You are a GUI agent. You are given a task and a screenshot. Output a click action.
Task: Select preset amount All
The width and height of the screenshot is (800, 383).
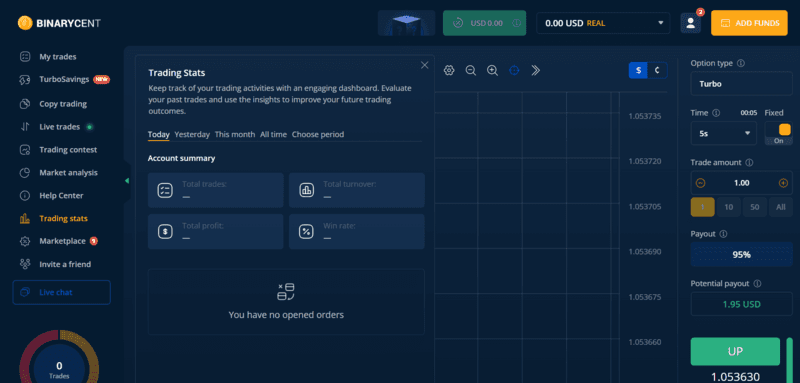[x=781, y=207]
